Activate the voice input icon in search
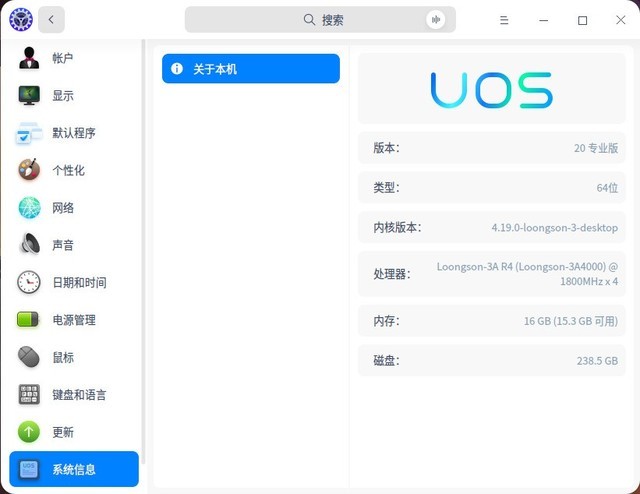Screen dimensions: 640x494 tap(435, 20)
